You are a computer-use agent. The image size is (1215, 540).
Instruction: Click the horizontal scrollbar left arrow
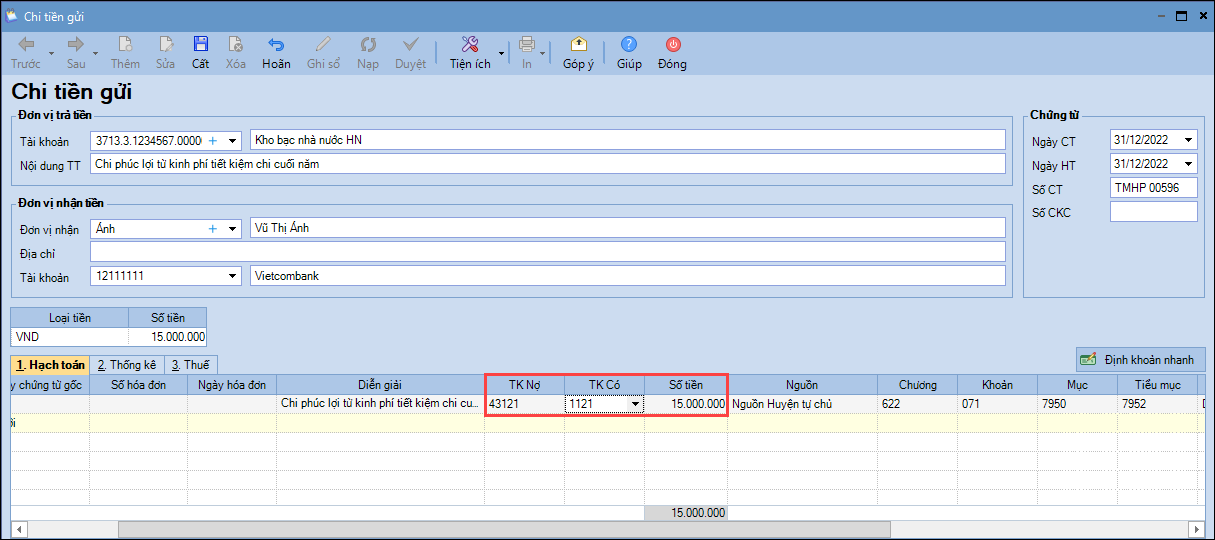pyautogui.click(x=19, y=529)
